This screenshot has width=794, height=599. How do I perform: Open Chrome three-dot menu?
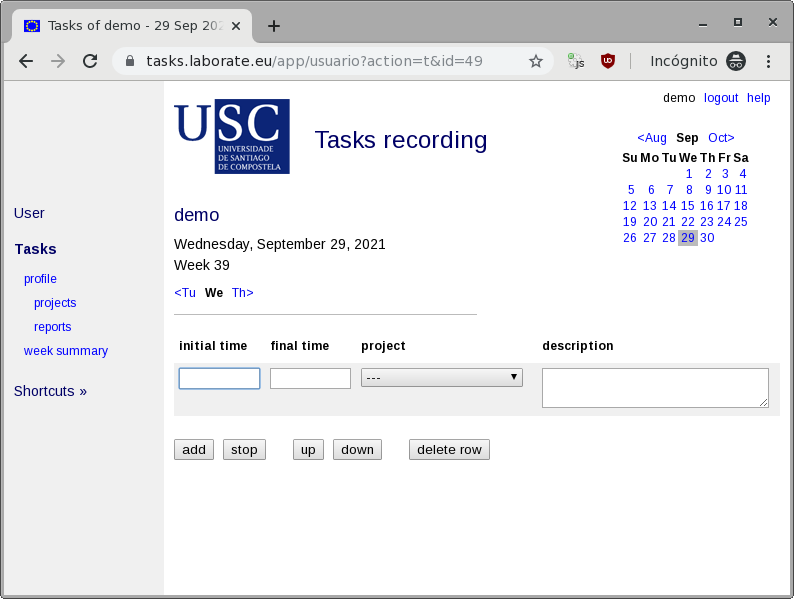tap(769, 61)
